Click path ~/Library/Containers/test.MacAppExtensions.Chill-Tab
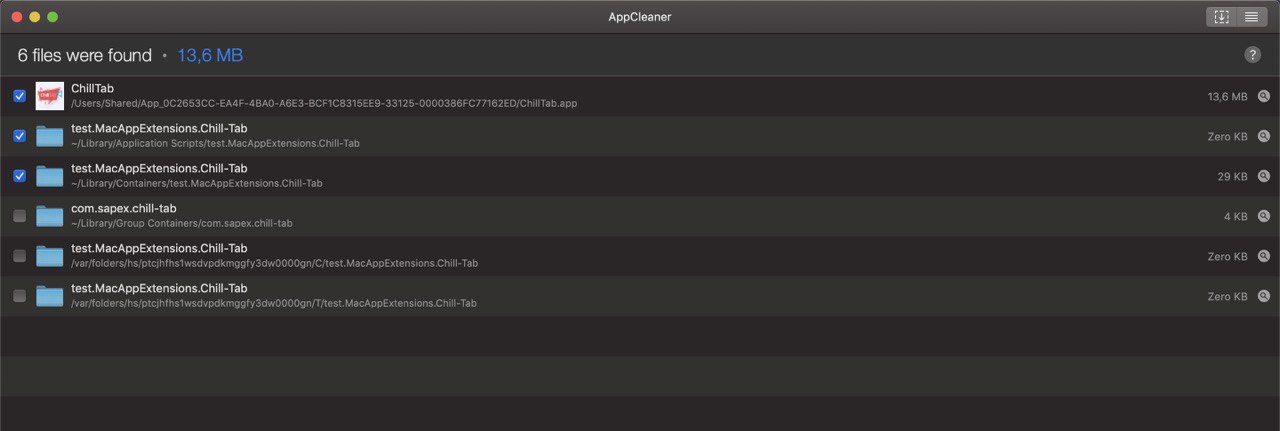This screenshot has width=1280, height=431. tap(197, 183)
